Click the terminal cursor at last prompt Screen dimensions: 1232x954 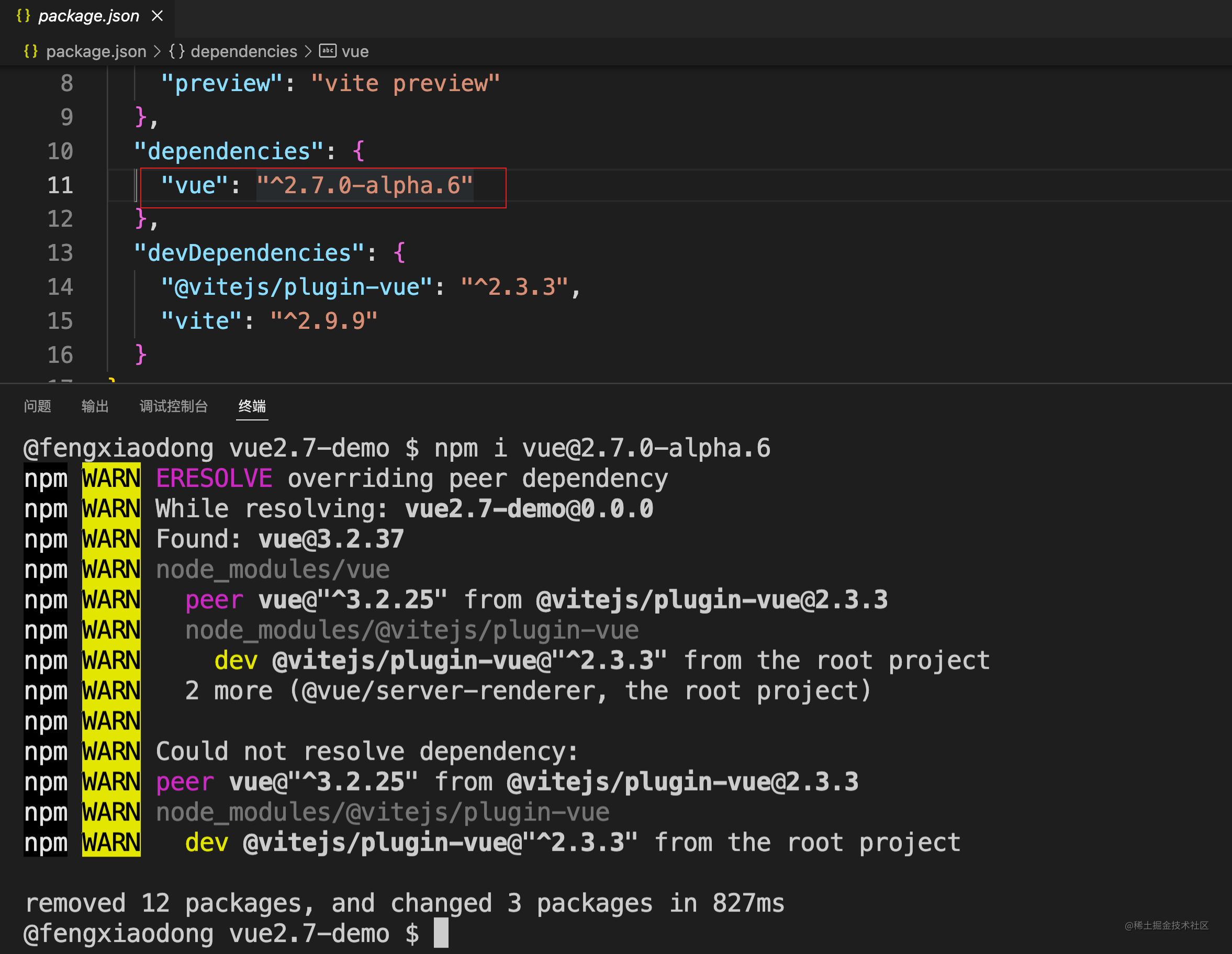tap(441, 933)
